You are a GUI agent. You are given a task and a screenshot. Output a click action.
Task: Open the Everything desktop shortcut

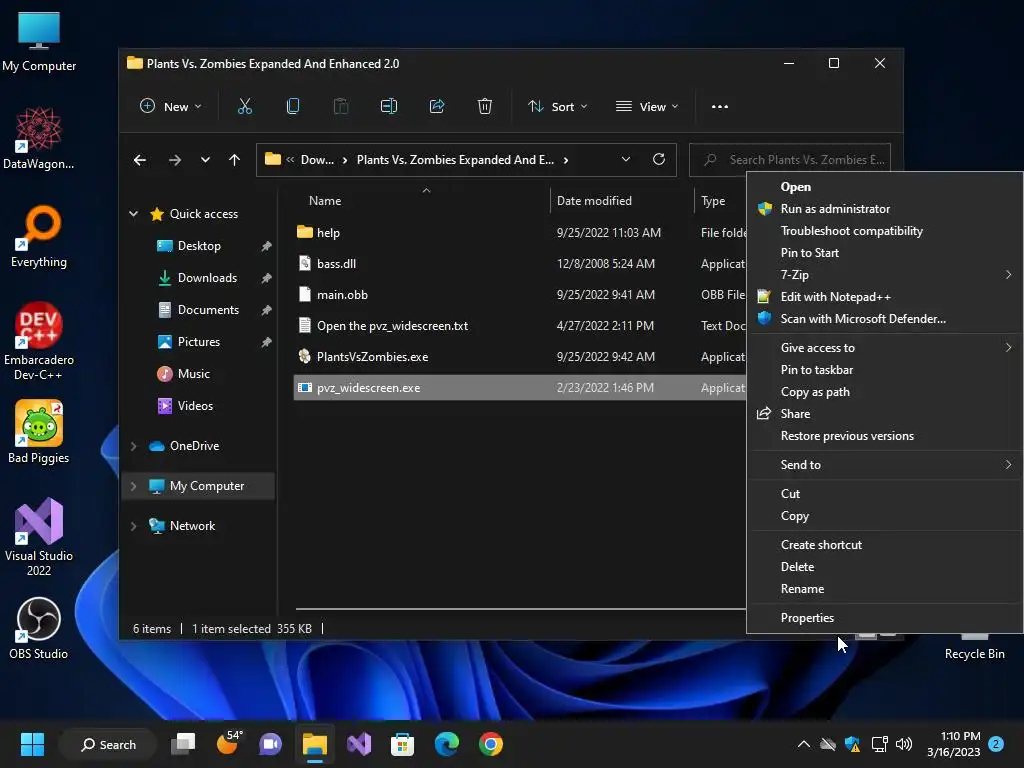point(39,236)
